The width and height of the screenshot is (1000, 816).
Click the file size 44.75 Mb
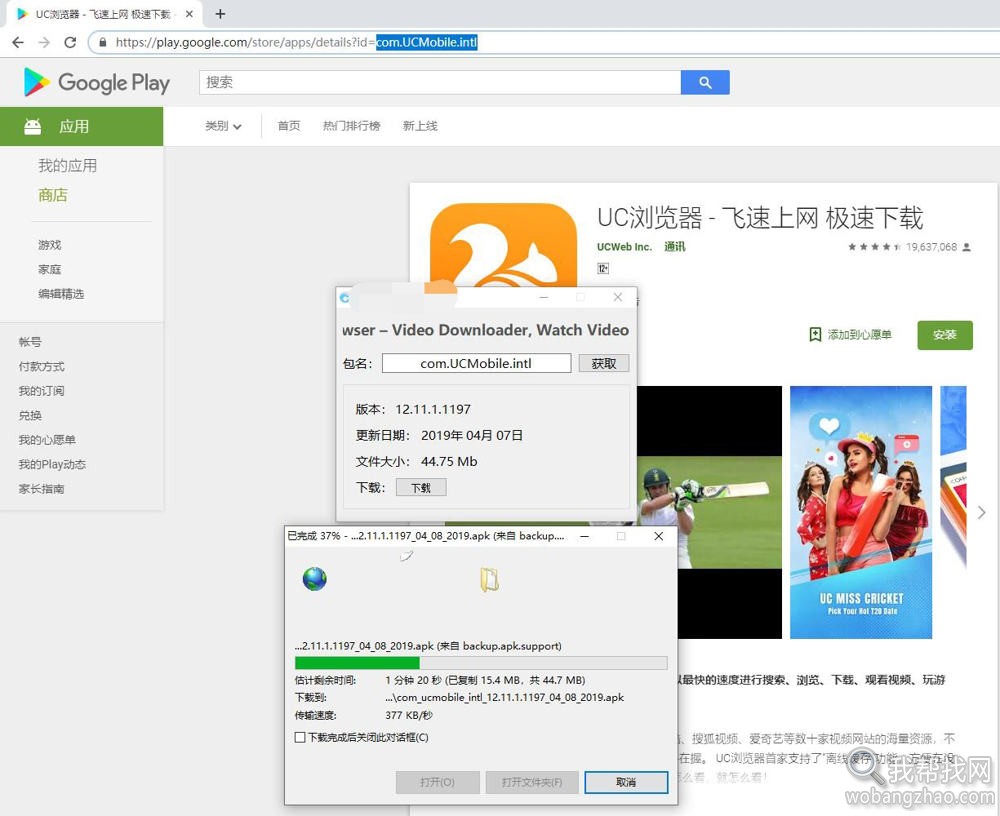[x=449, y=461]
